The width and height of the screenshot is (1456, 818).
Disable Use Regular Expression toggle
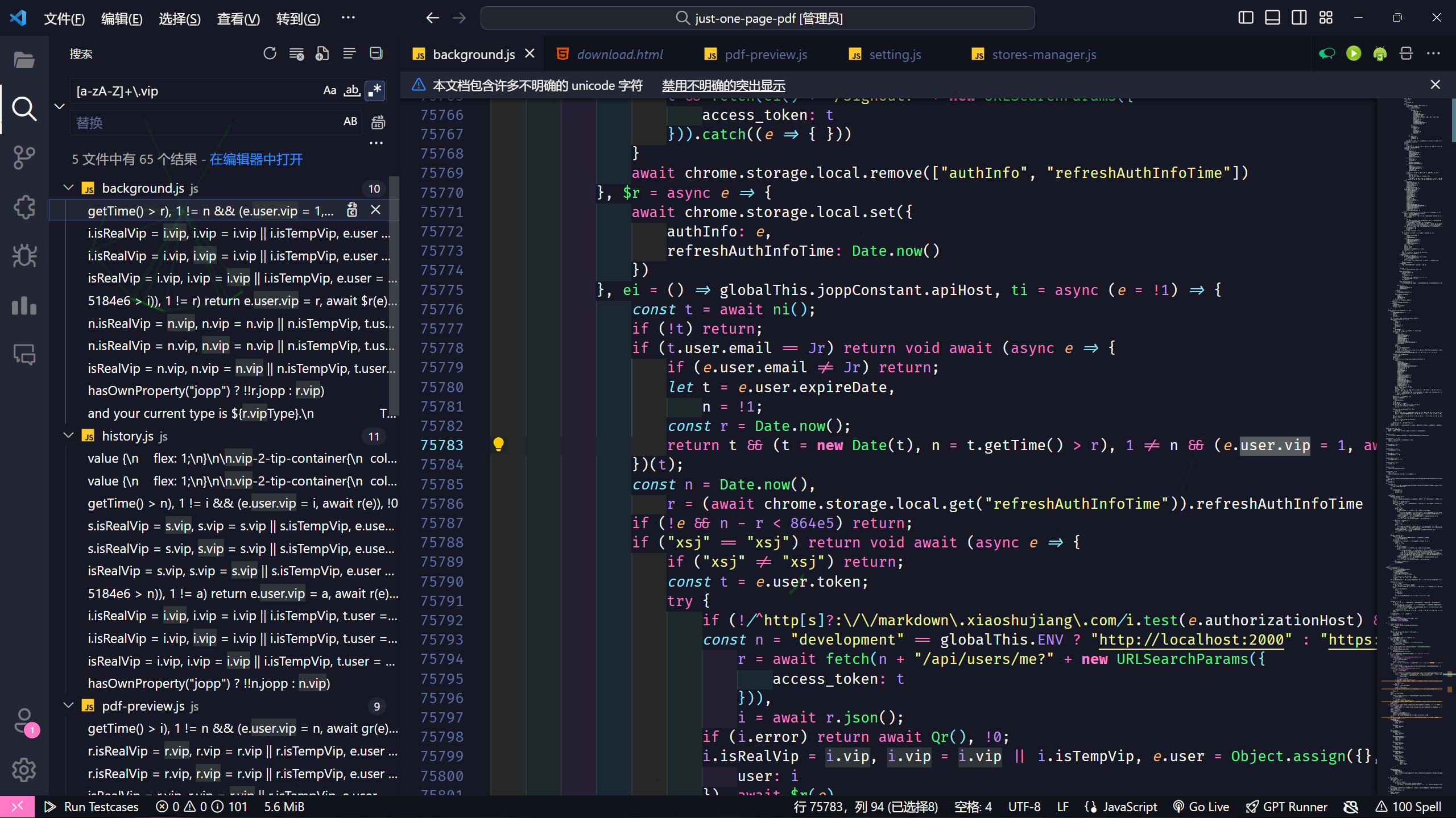[375, 91]
